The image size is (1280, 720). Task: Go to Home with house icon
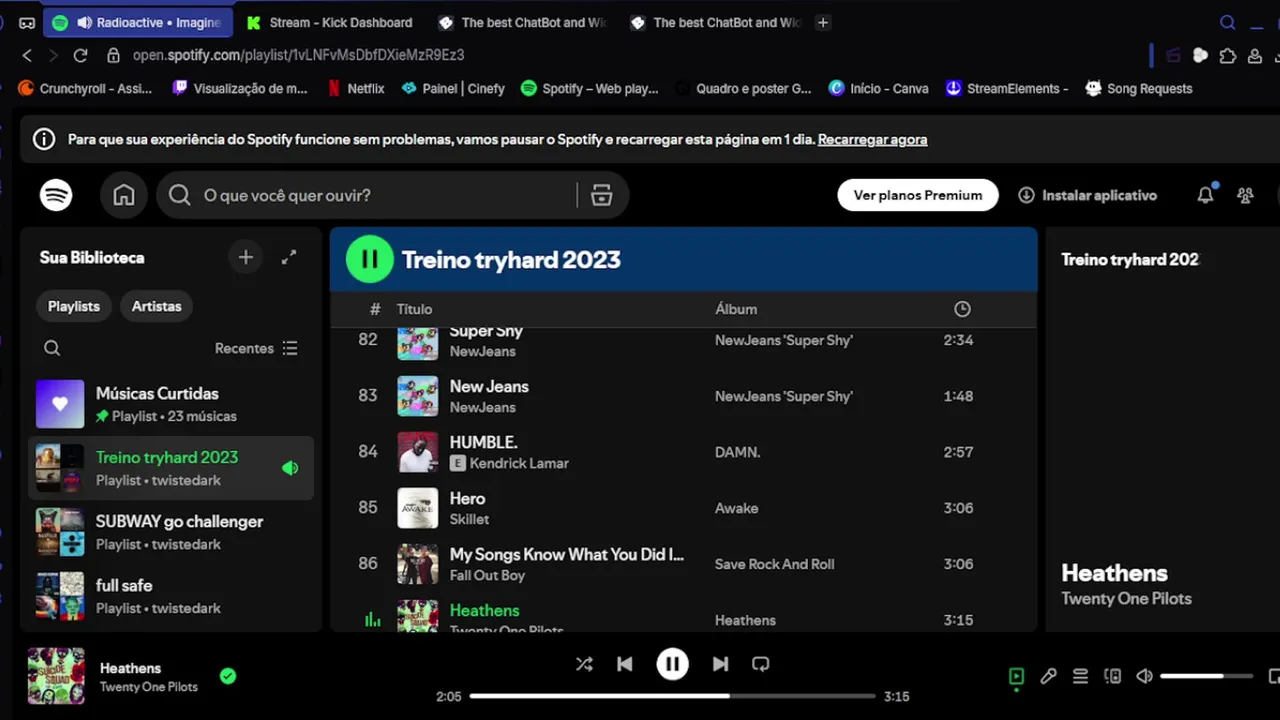pyautogui.click(x=124, y=195)
